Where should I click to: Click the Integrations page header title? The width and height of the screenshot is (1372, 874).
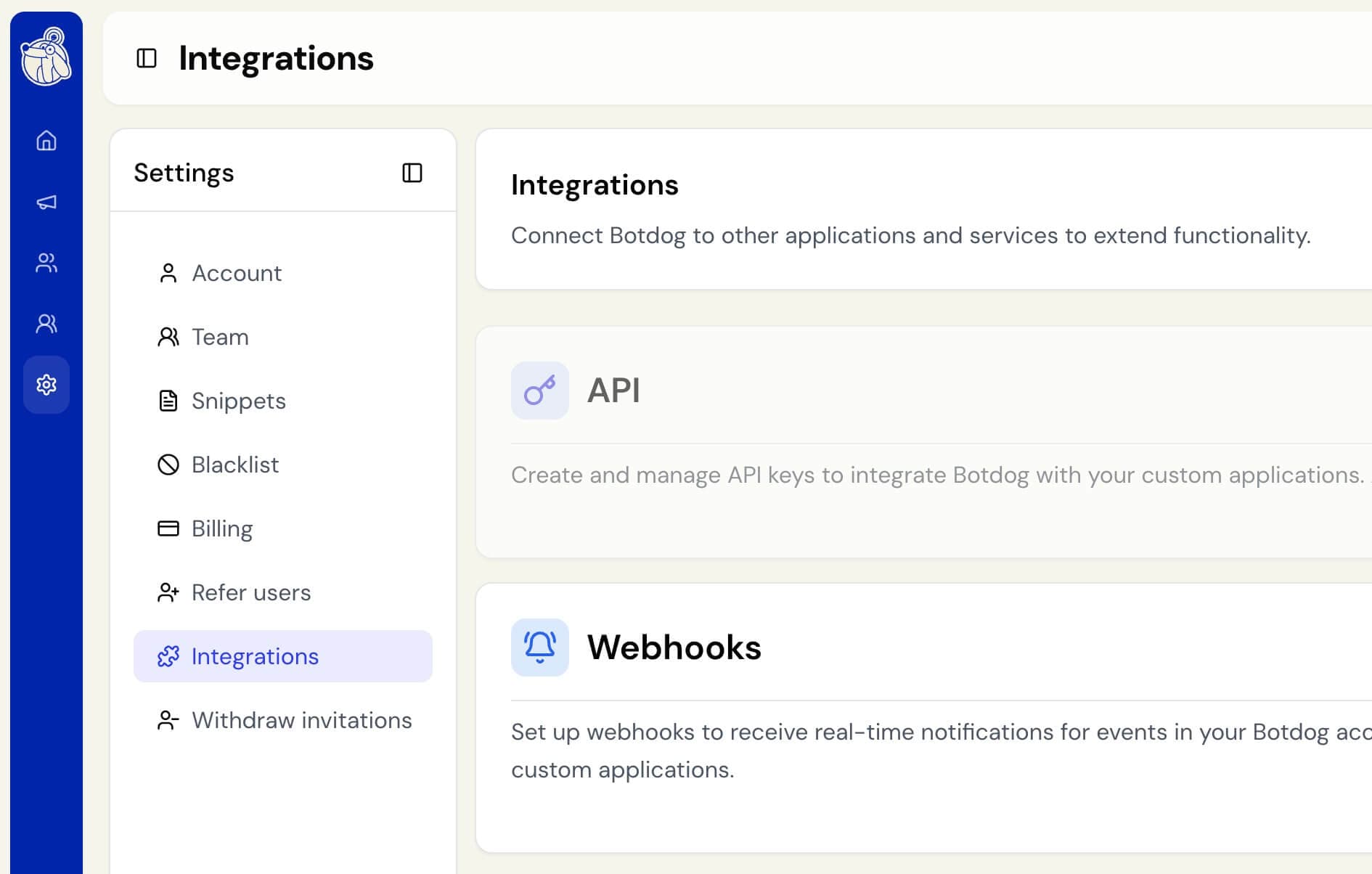point(276,58)
